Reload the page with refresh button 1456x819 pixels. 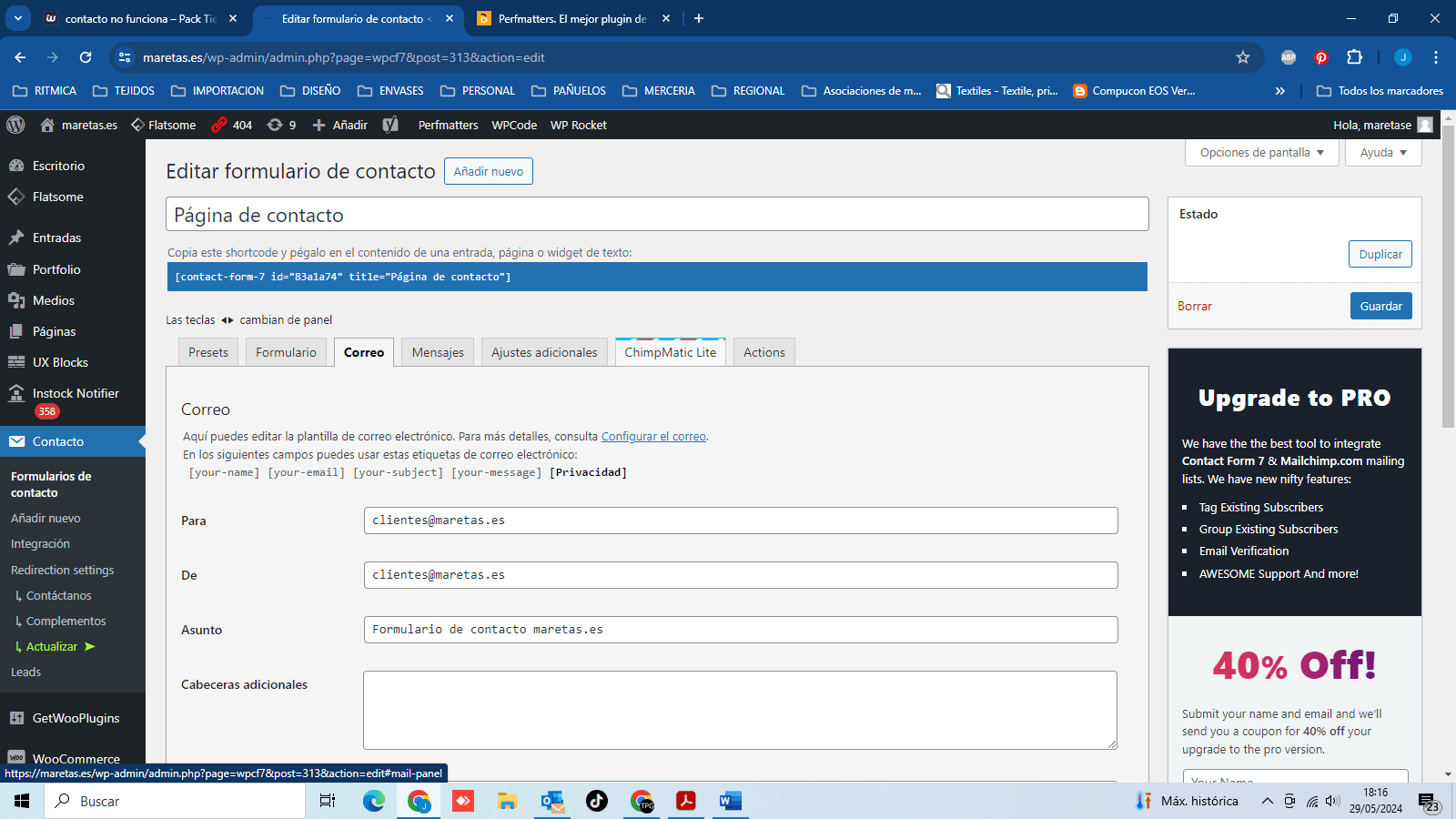[86, 57]
